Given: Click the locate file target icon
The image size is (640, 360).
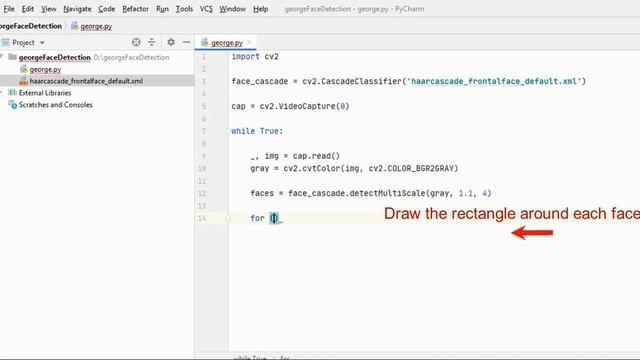Looking at the screenshot, I should [136, 42].
